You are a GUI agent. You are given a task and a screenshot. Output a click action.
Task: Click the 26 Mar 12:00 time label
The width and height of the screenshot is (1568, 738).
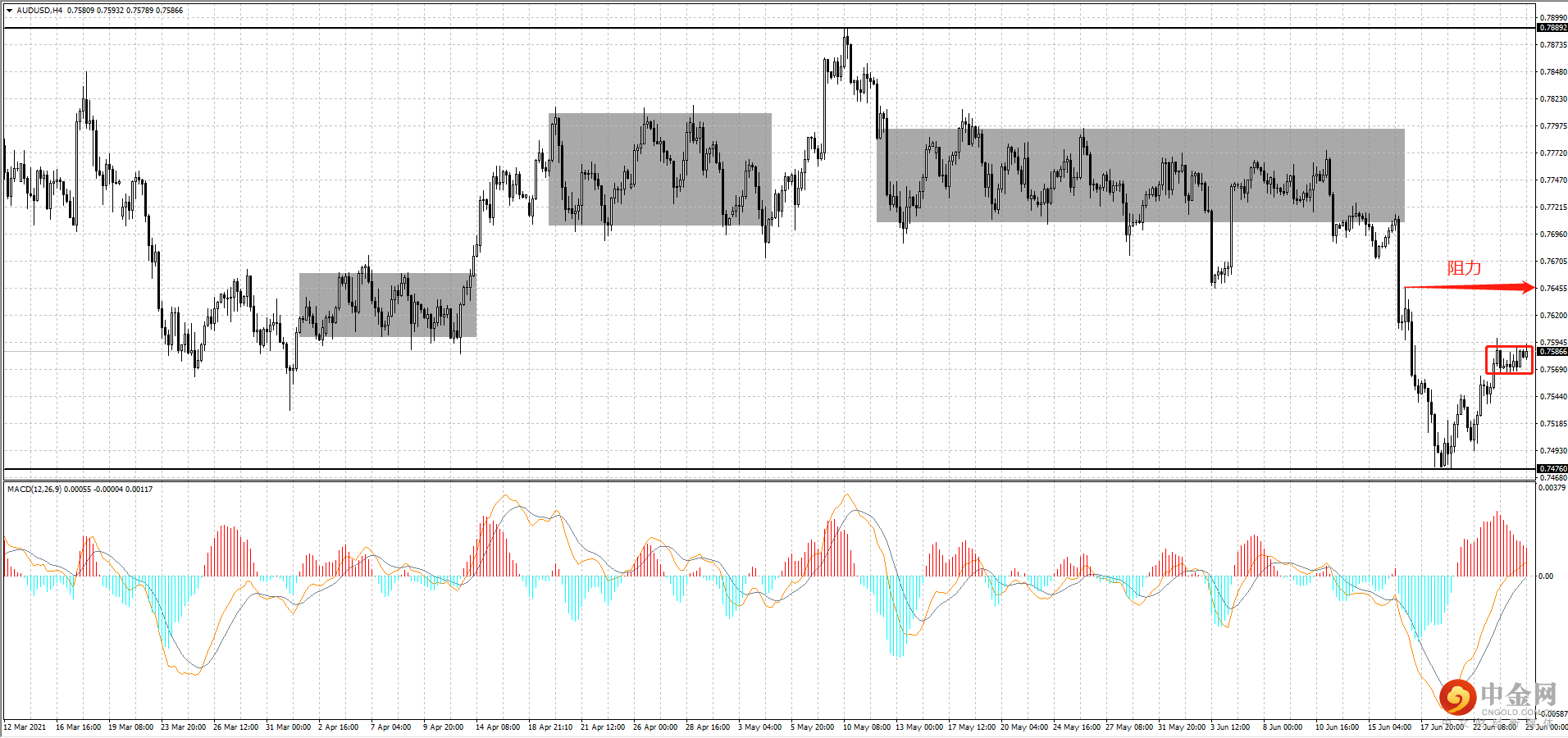tap(235, 727)
